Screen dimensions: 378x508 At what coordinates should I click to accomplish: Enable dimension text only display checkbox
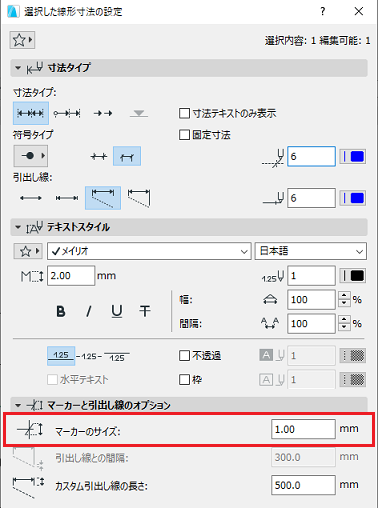click(184, 113)
